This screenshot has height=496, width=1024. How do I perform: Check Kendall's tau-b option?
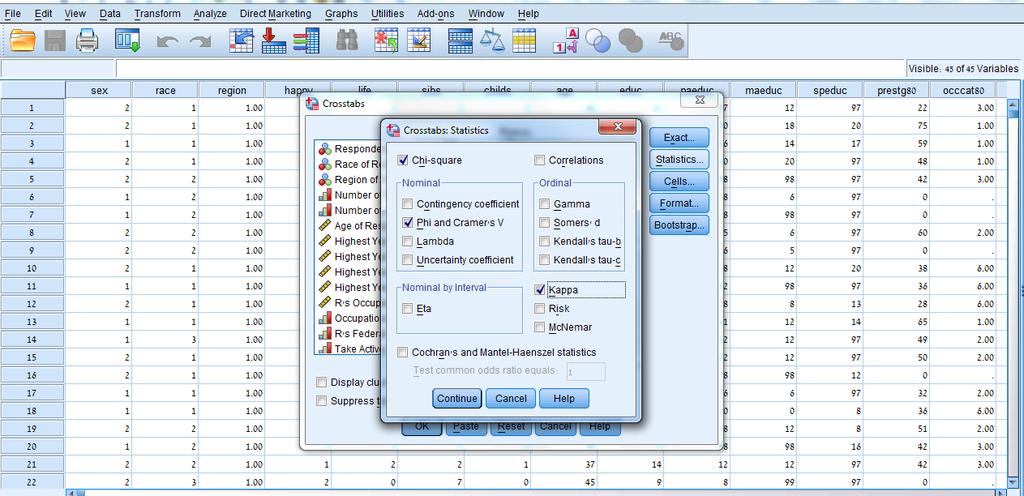click(545, 241)
